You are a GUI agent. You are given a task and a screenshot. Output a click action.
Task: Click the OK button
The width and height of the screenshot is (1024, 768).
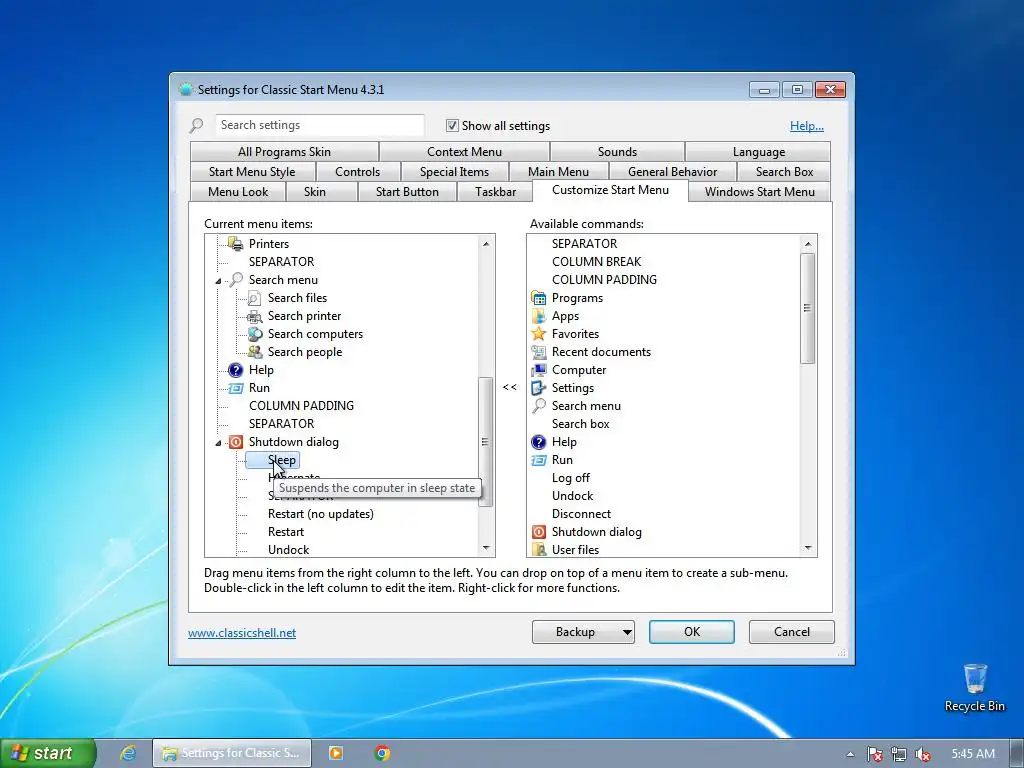pyautogui.click(x=692, y=632)
